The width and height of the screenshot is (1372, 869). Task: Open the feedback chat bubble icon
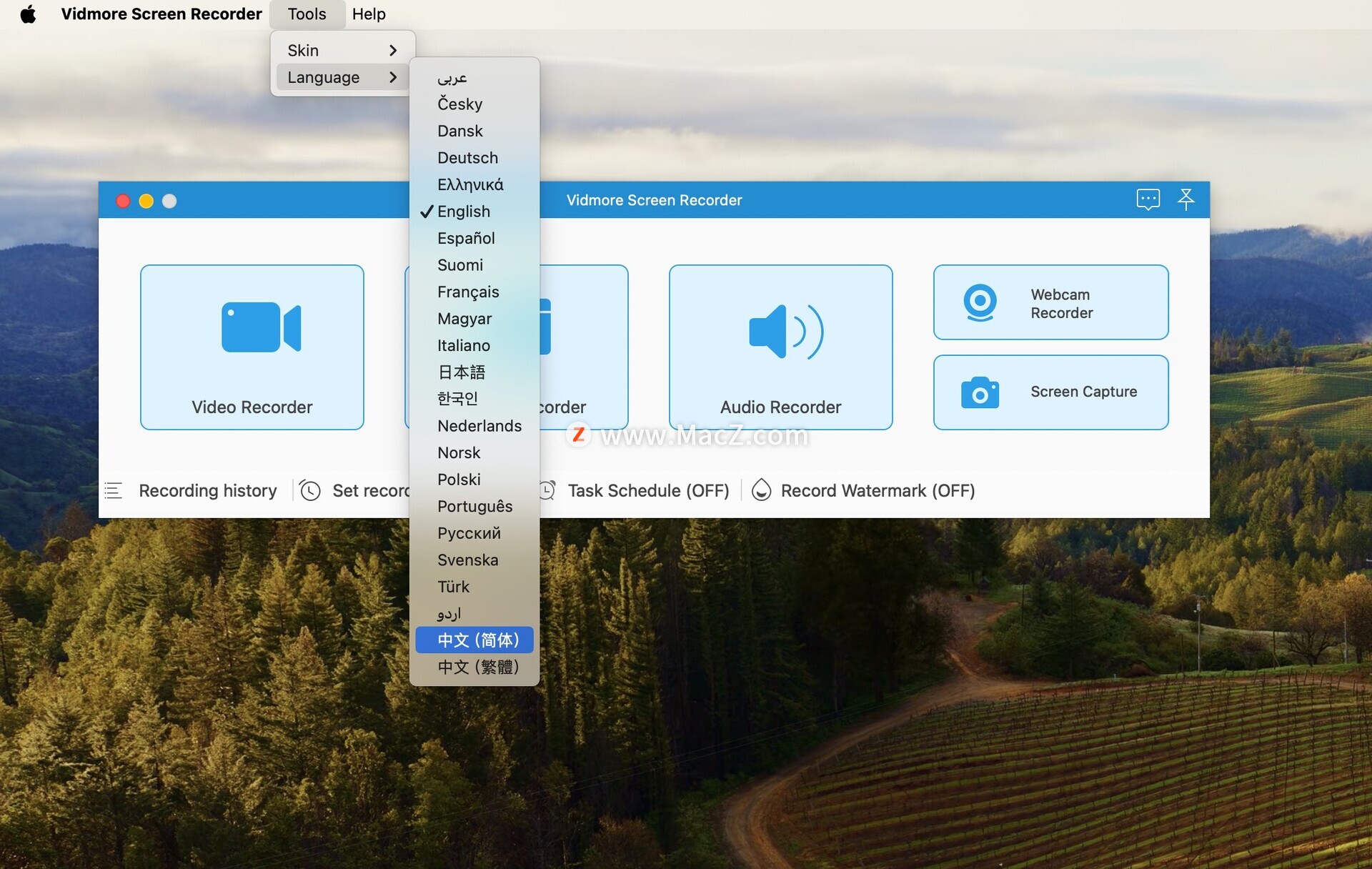1148,199
